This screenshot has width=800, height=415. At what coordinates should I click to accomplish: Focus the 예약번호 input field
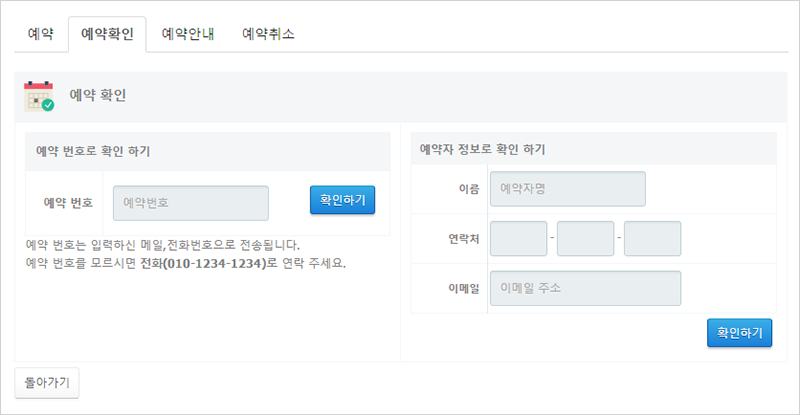[x=191, y=203]
